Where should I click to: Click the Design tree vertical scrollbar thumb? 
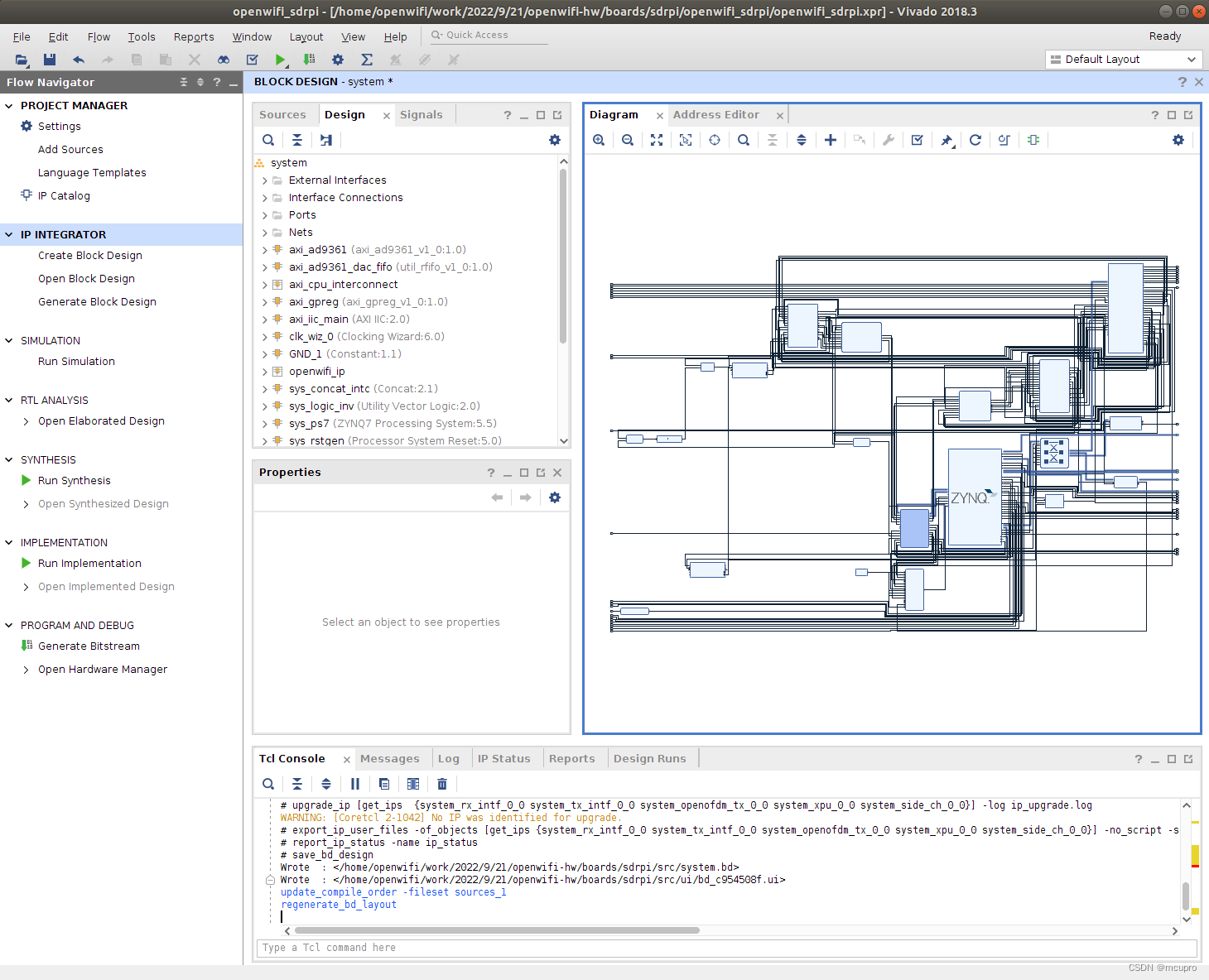point(563,256)
